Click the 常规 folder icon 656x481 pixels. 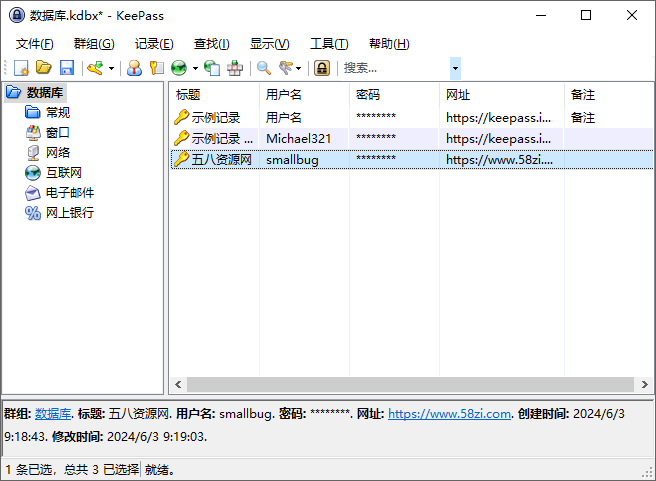[33, 112]
